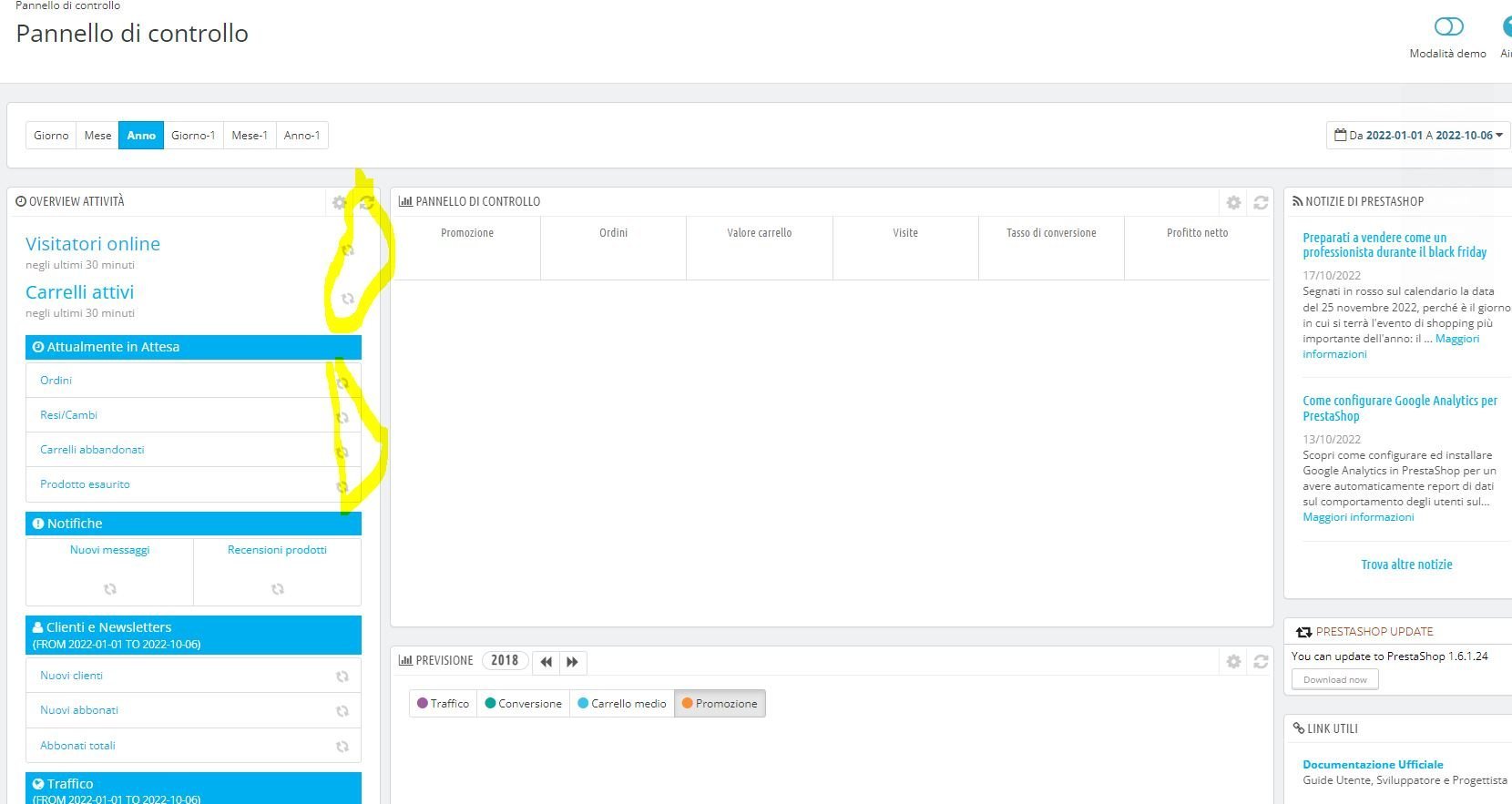1512x804 pixels.
Task: Toggle Modalità demo switch
Action: [1448, 26]
